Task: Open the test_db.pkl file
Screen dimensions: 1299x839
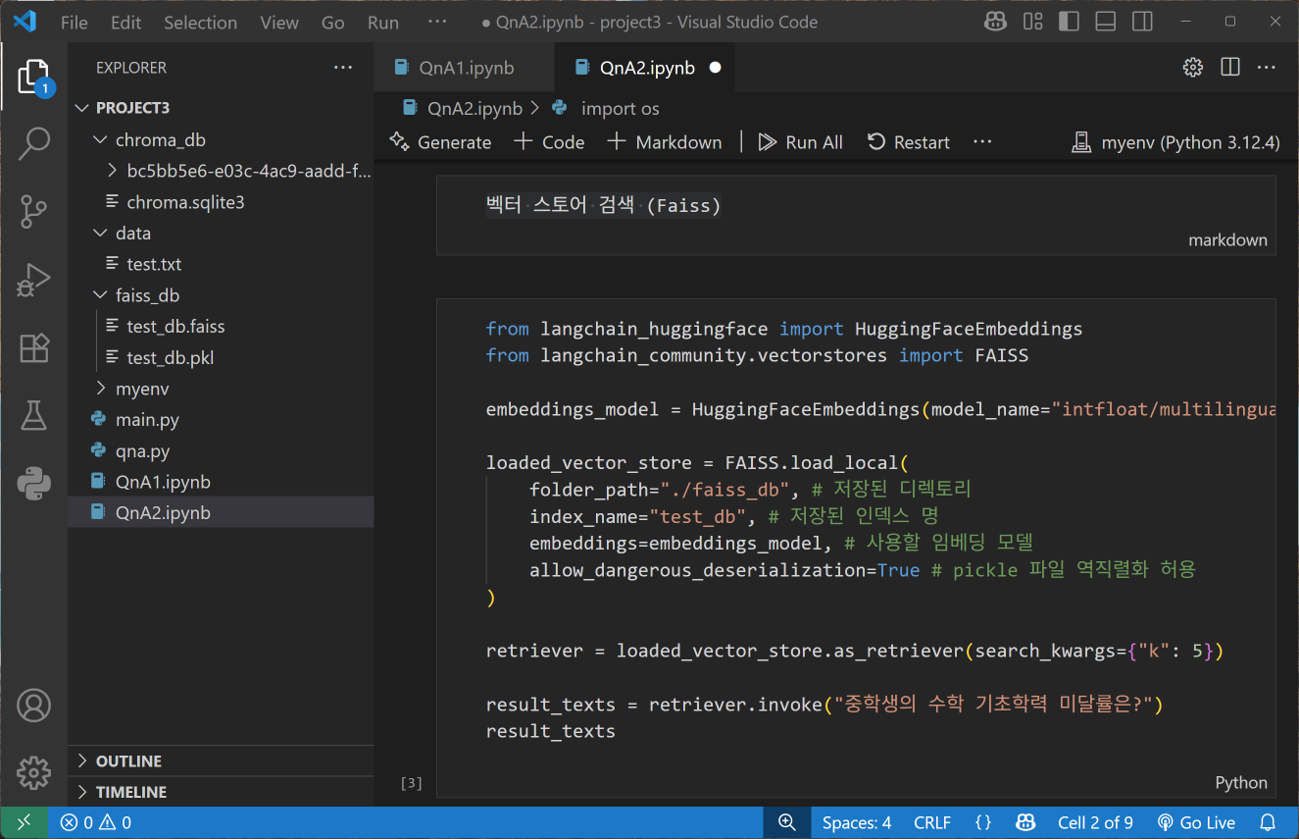Action: (221, 357)
